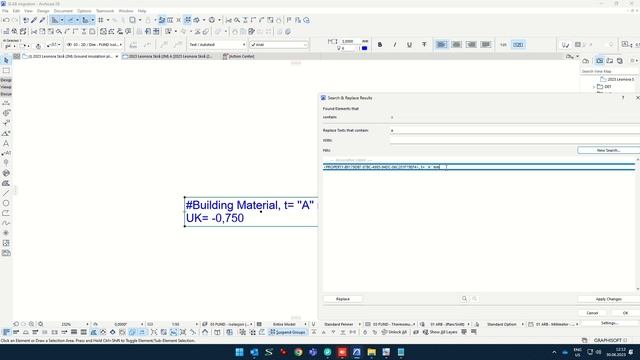Image resolution: width=640 pixels, height=360 pixels.
Task: Select the Arrow tool in the toolbox
Action: tap(6, 60)
